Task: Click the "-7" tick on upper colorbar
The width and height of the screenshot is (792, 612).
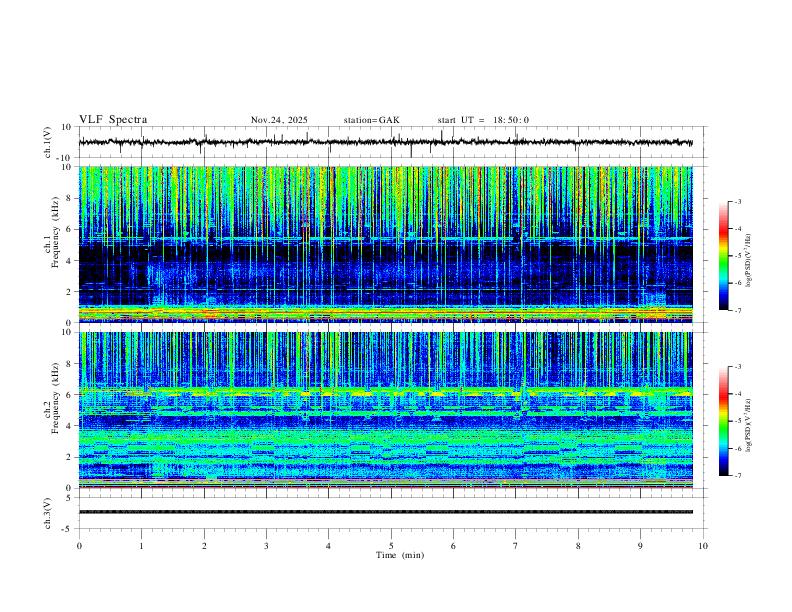Action: tap(737, 310)
